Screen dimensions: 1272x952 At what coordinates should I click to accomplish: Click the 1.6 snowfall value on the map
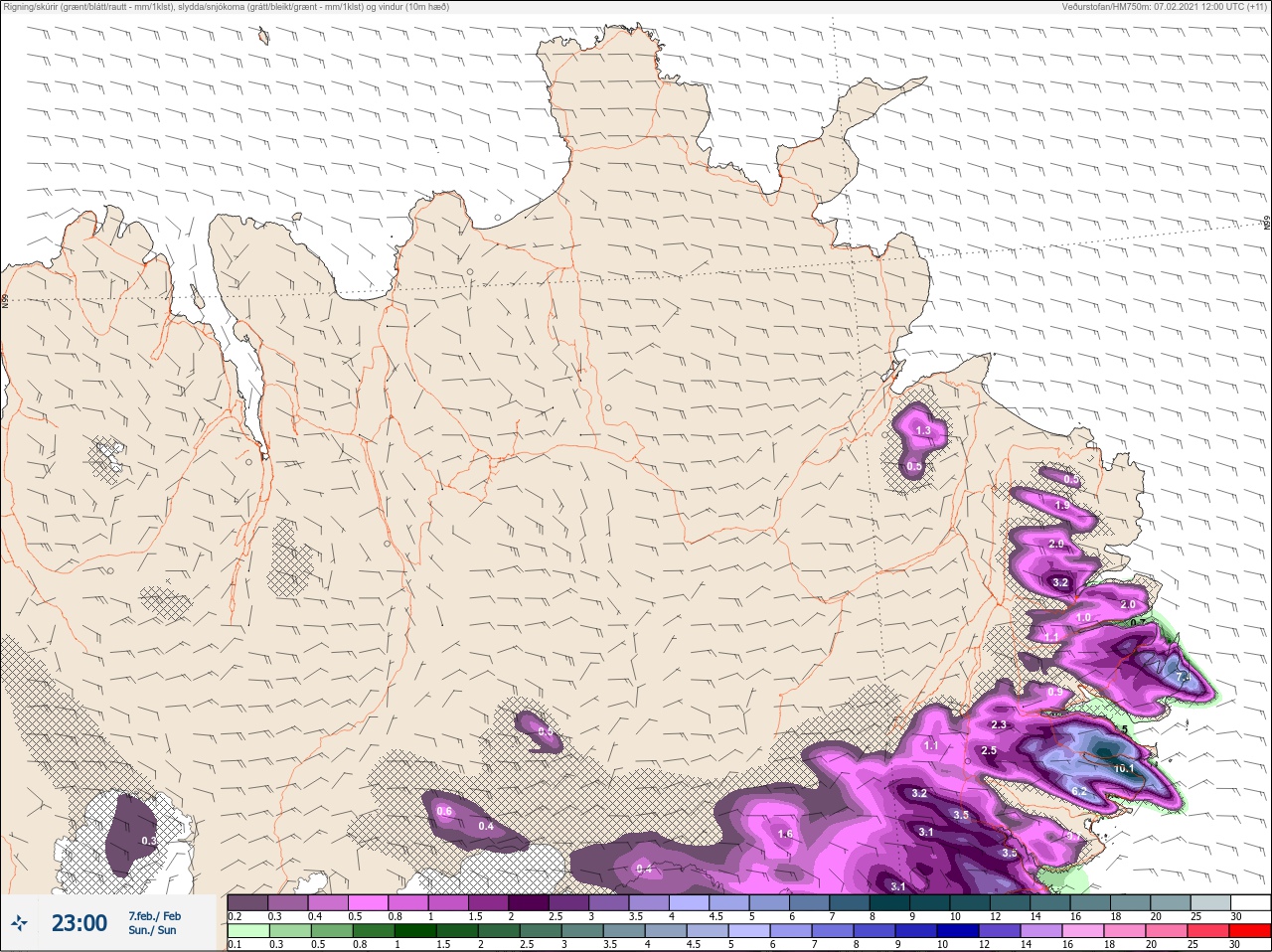(x=785, y=834)
